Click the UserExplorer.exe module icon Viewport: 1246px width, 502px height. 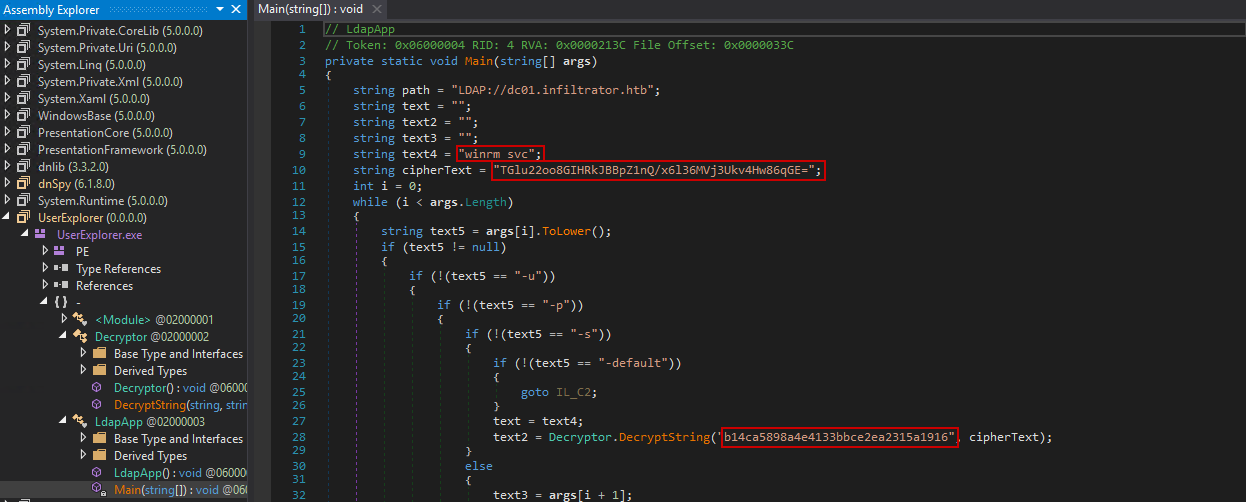click(x=41, y=234)
